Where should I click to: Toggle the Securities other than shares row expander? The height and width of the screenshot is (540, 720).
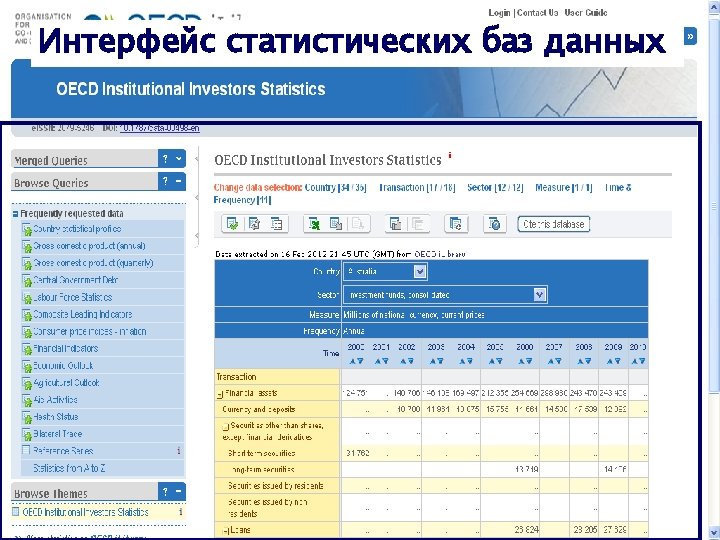tap(225, 426)
